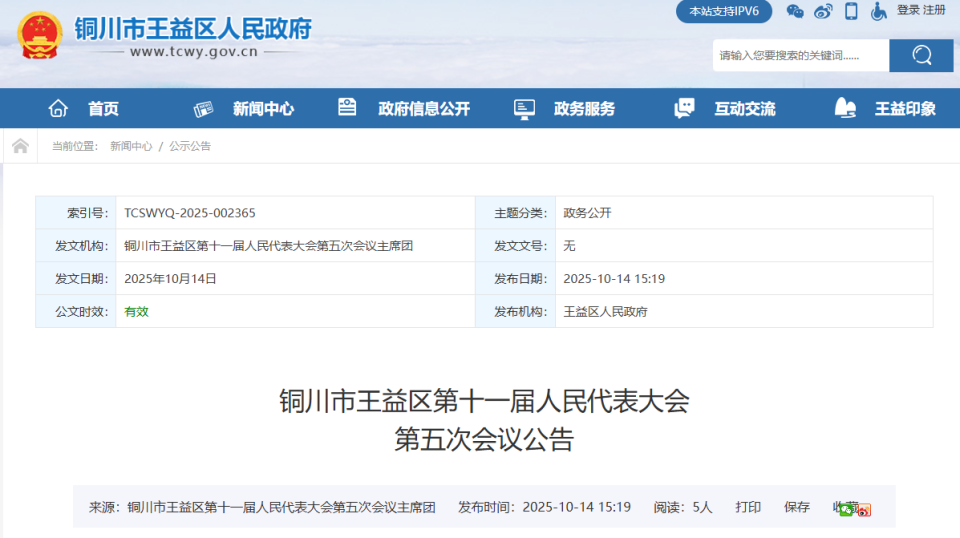This screenshot has height=538, width=960.
Task: Click the www.tcwy.gov.cn address text
Action: (x=193, y=52)
